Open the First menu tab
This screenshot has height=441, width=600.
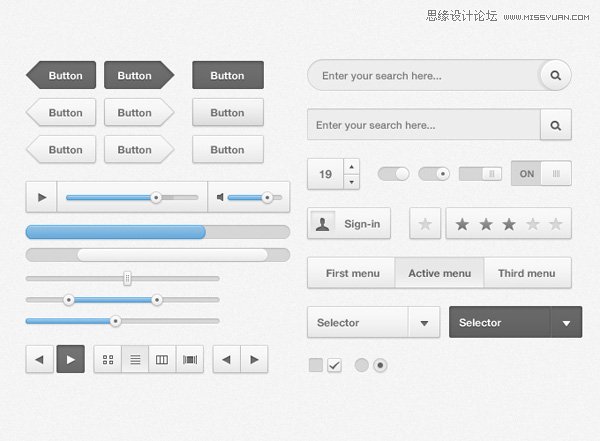[351, 273]
